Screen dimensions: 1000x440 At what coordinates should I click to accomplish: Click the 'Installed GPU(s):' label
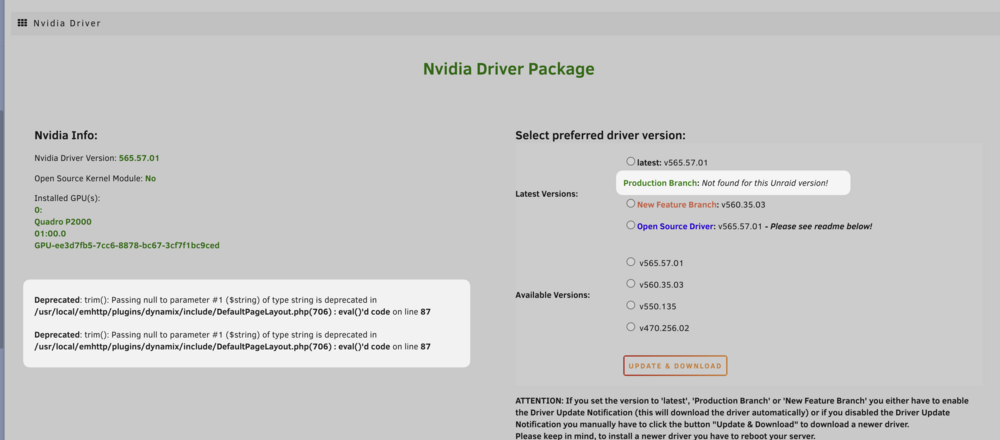click(67, 198)
